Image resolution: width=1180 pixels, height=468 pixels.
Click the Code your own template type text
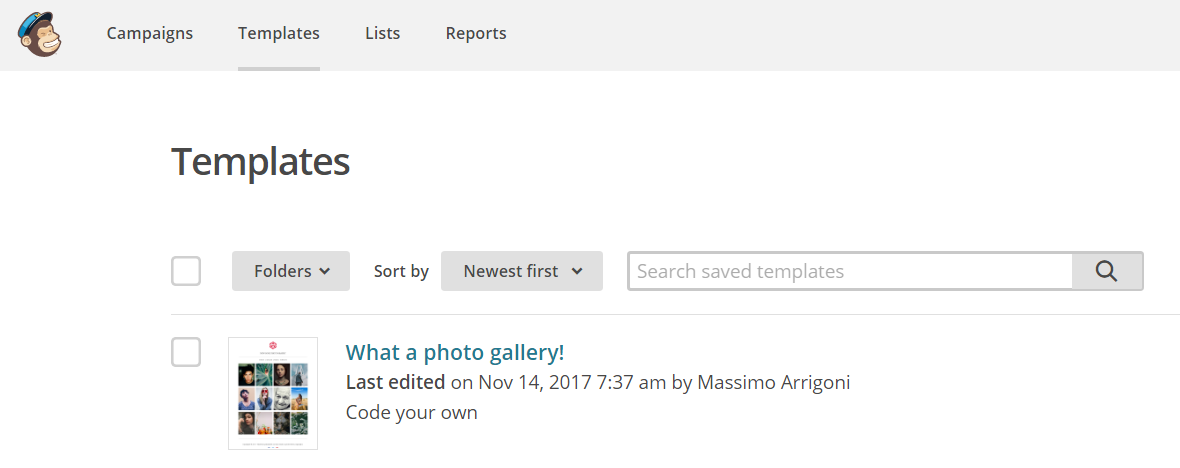coord(412,413)
